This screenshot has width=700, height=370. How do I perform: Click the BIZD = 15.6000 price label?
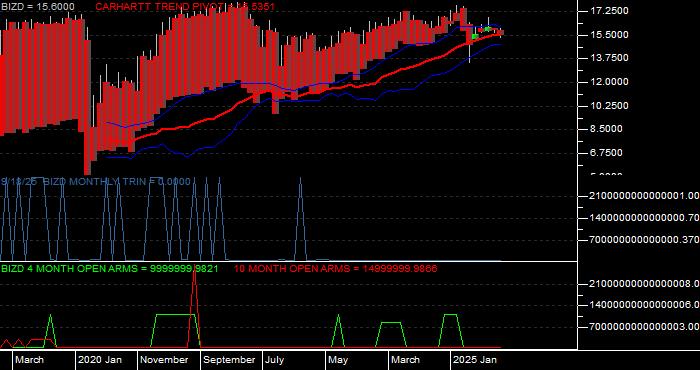[x=38, y=7]
